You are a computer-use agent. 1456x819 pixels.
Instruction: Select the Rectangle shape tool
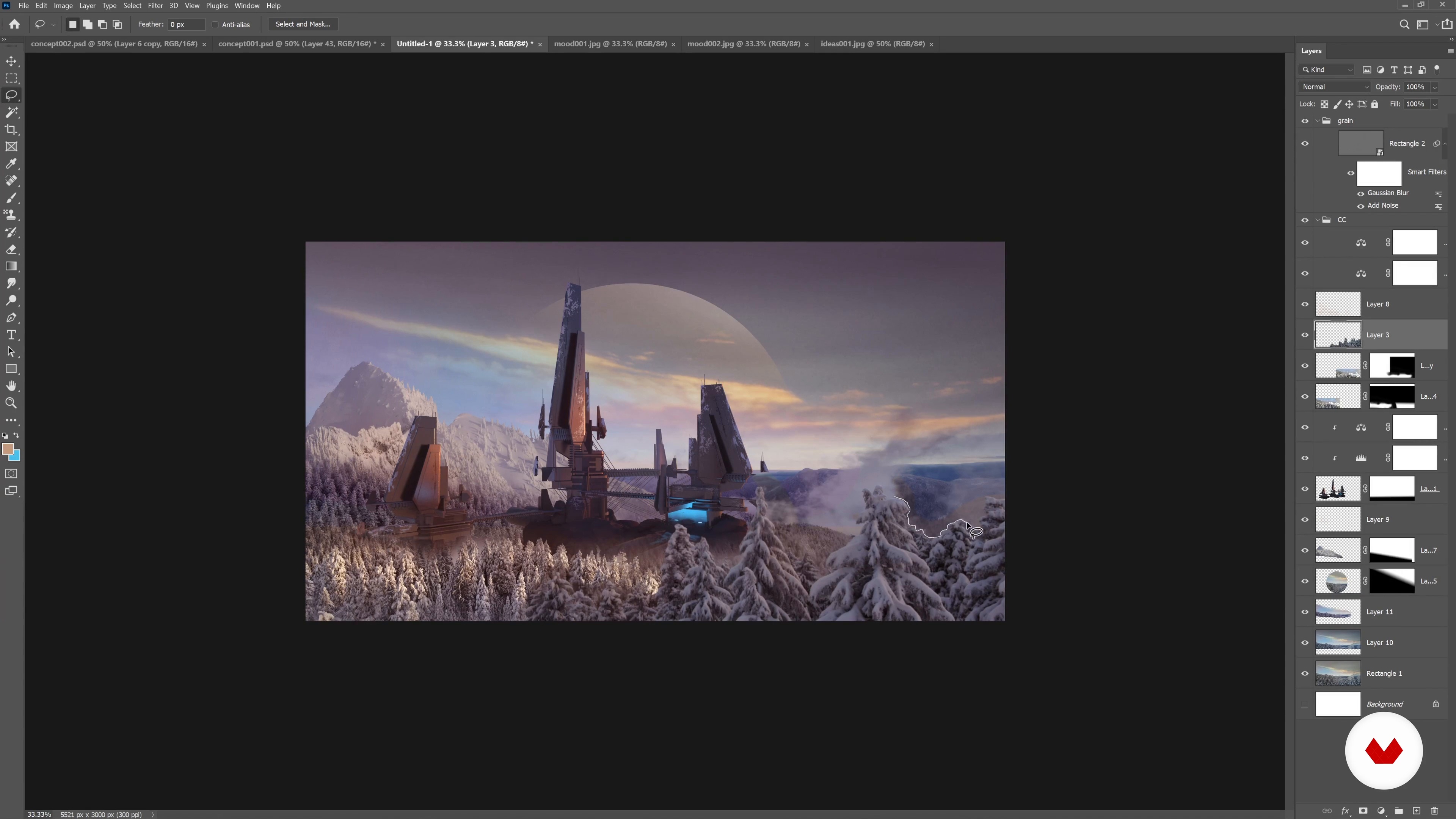coord(11,369)
